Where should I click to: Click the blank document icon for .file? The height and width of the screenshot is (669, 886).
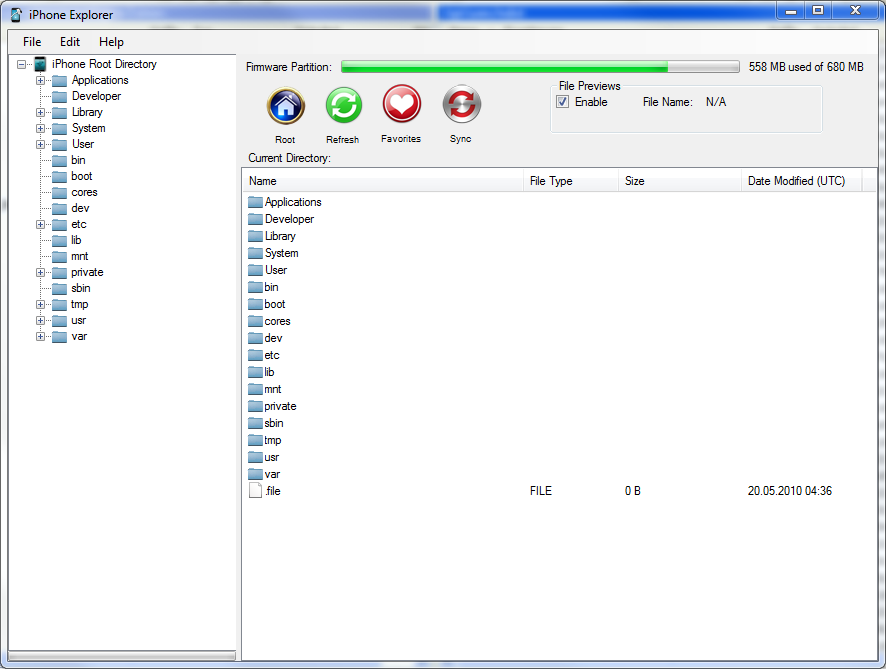click(255, 490)
